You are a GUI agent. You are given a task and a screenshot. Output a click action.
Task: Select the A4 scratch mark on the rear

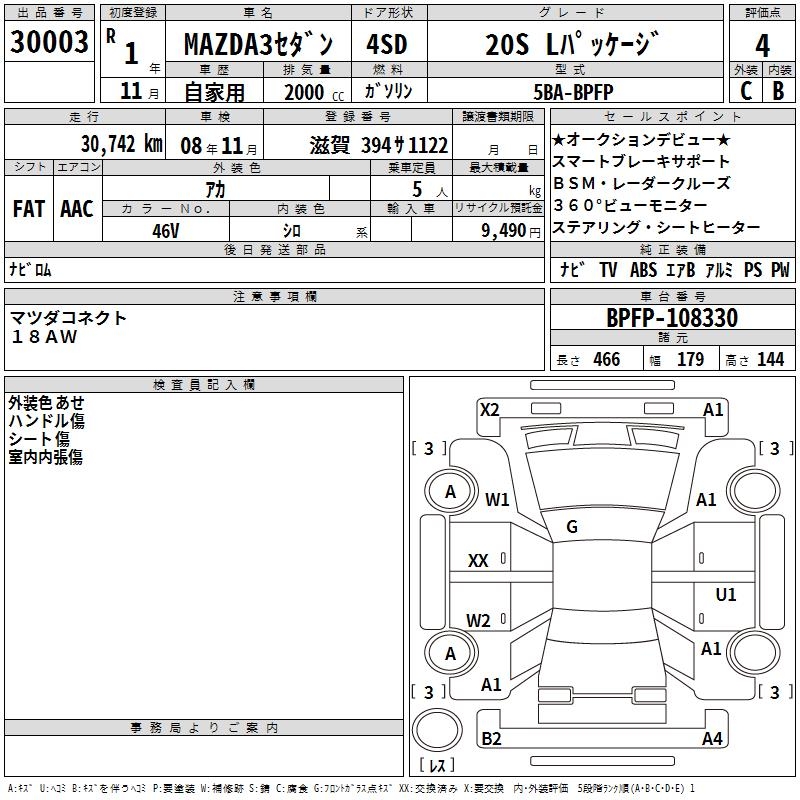712,738
